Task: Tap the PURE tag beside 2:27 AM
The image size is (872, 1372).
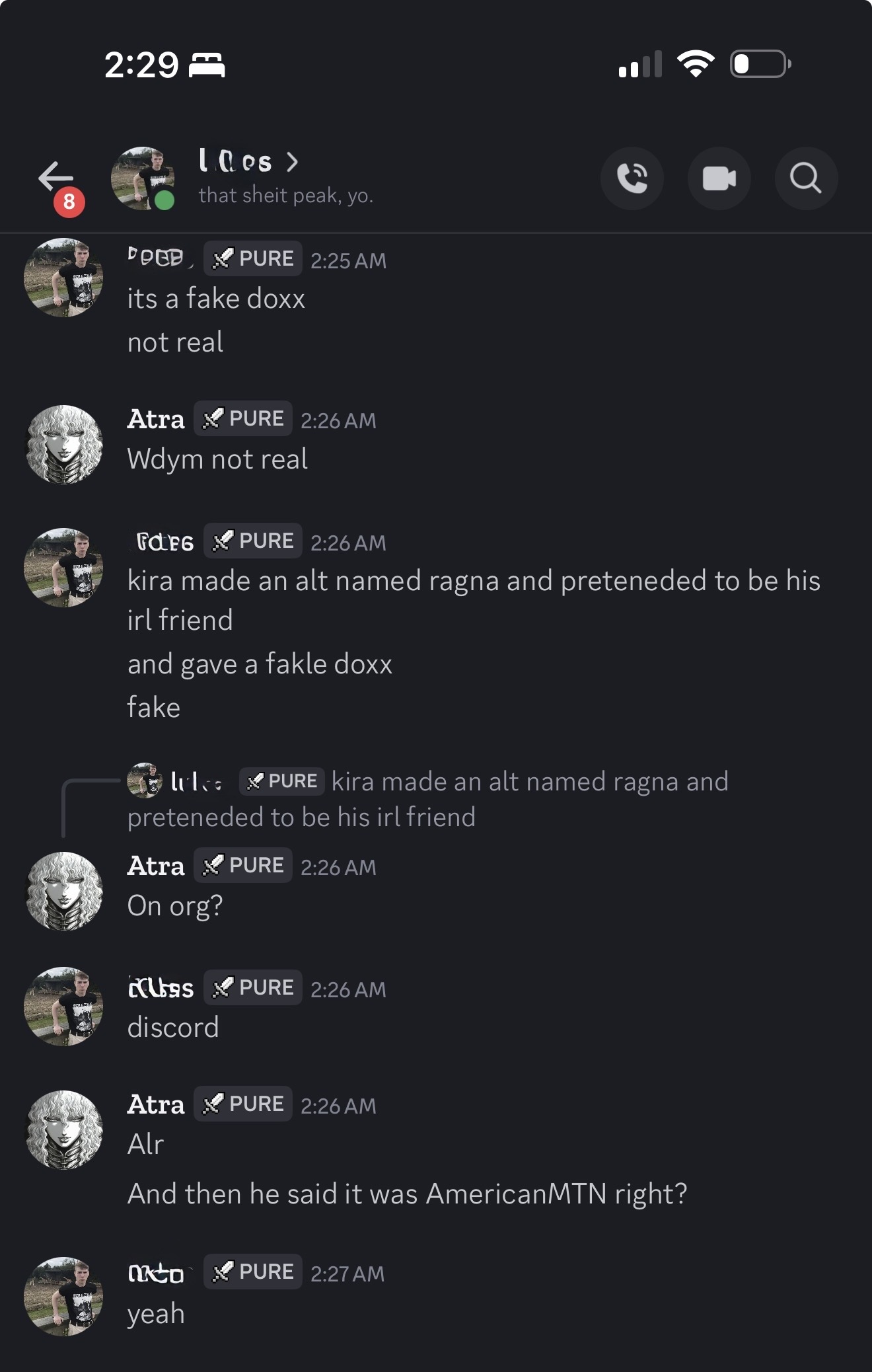Action: coord(253,1272)
